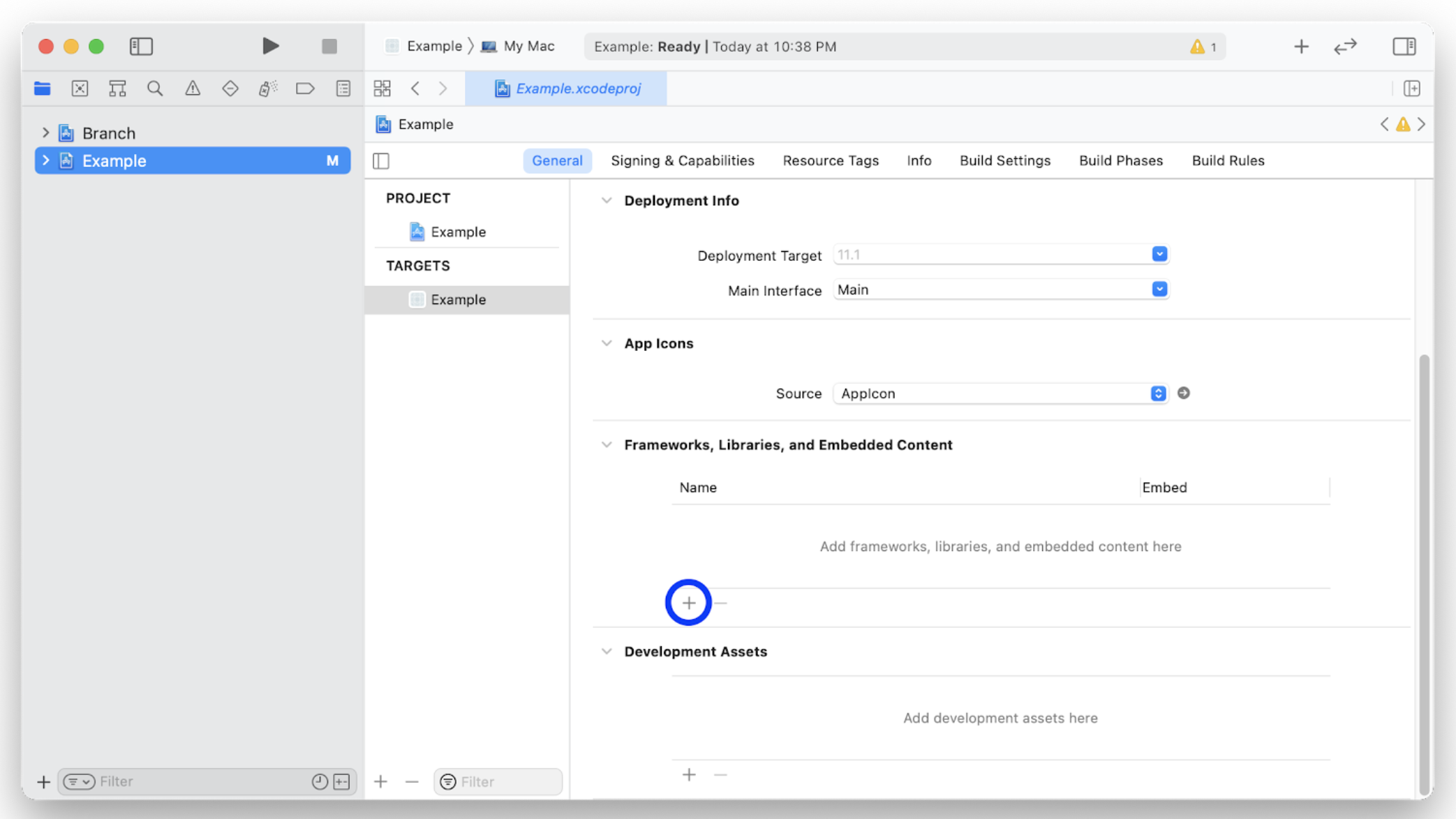Collapse the Deployment Info section
The image size is (1456, 819).
click(607, 201)
